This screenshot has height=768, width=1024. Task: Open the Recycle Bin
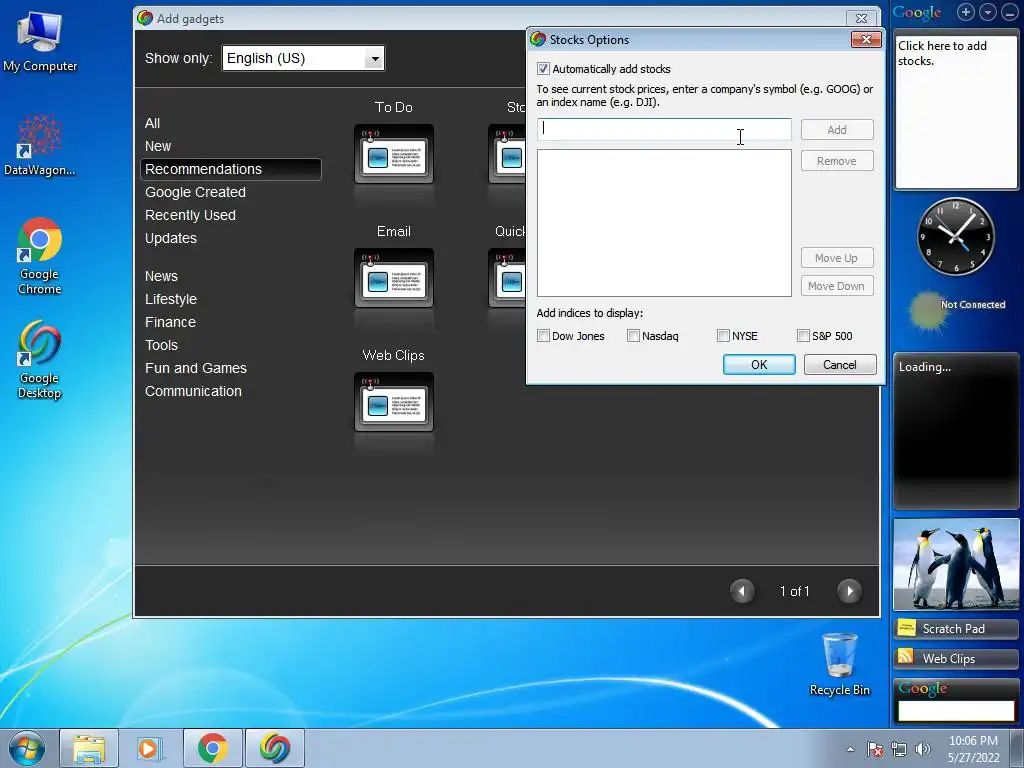(840, 664)
